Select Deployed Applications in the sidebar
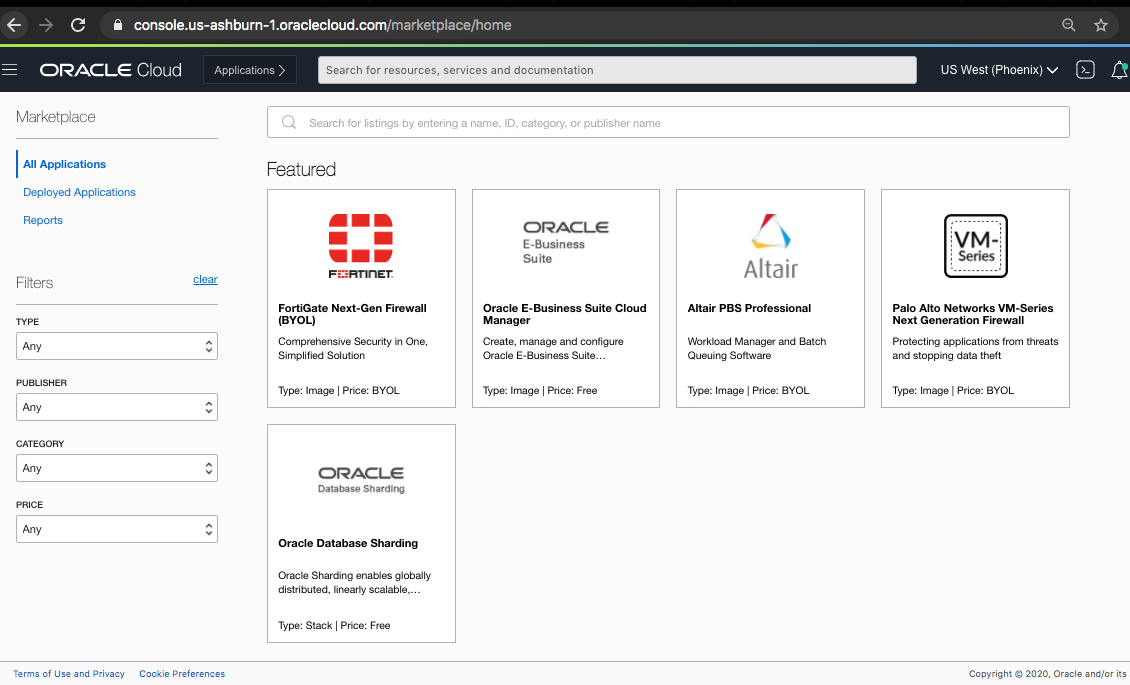 coord(79,192)
